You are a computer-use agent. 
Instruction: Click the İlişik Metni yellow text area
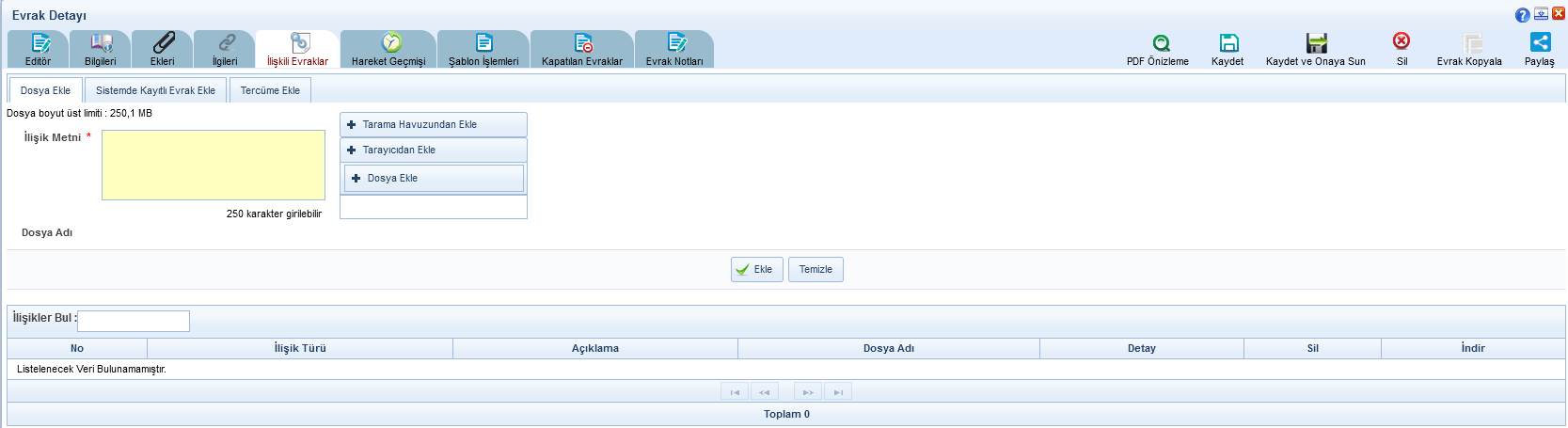(x=214, y=166)
